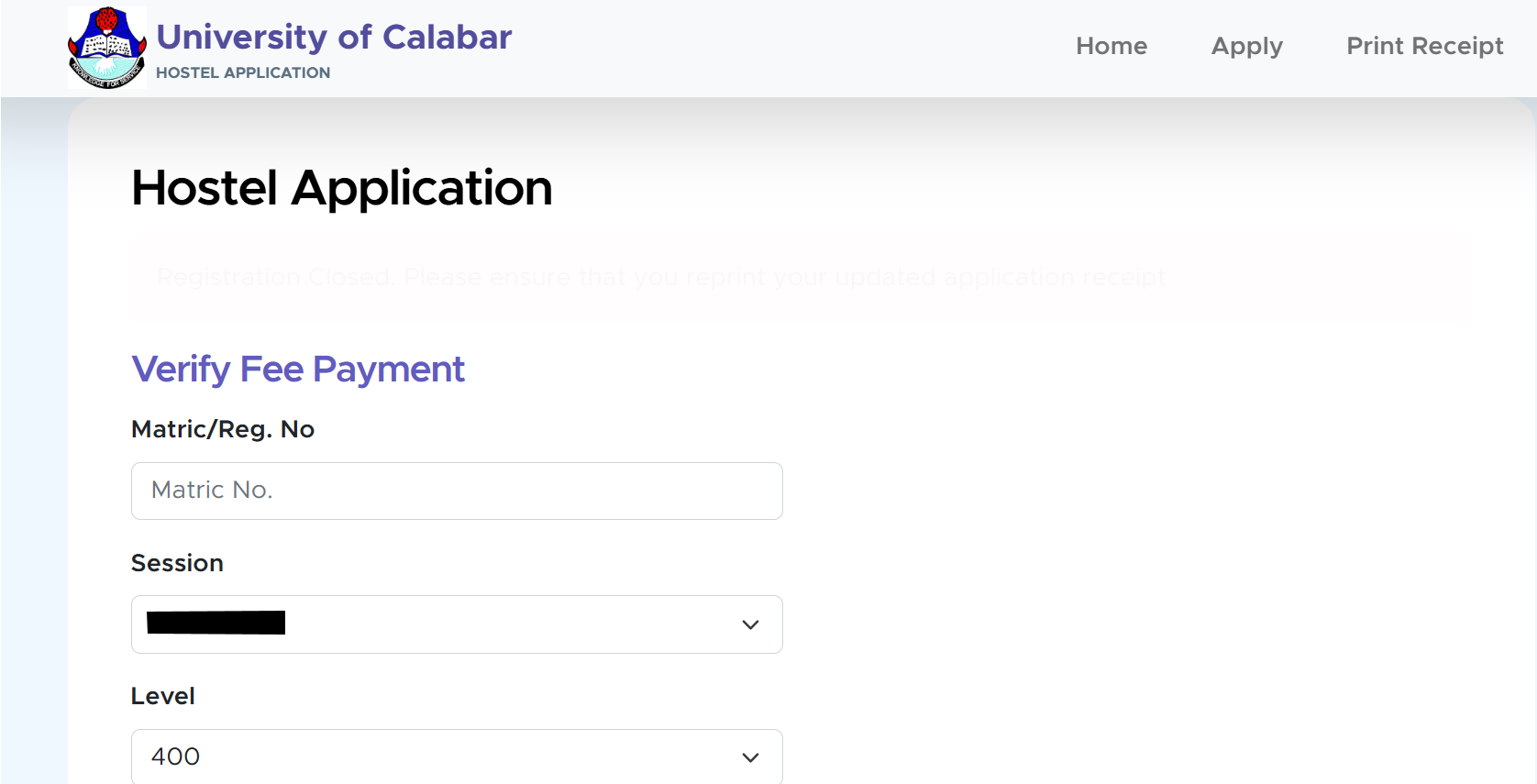Click the Matric/Reg. No field label
The height and width of the screenshot is (784, 1537).
[223, 429]
